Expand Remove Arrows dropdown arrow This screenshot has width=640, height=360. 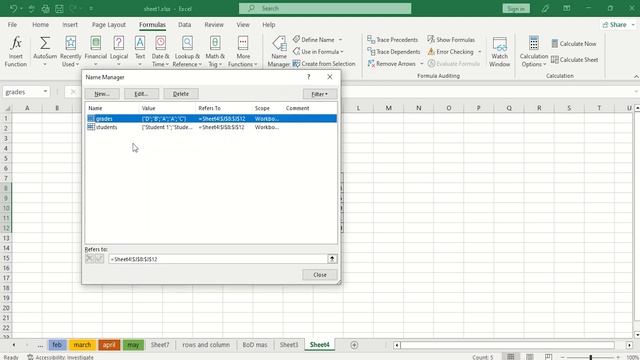[x=421, y=64]
